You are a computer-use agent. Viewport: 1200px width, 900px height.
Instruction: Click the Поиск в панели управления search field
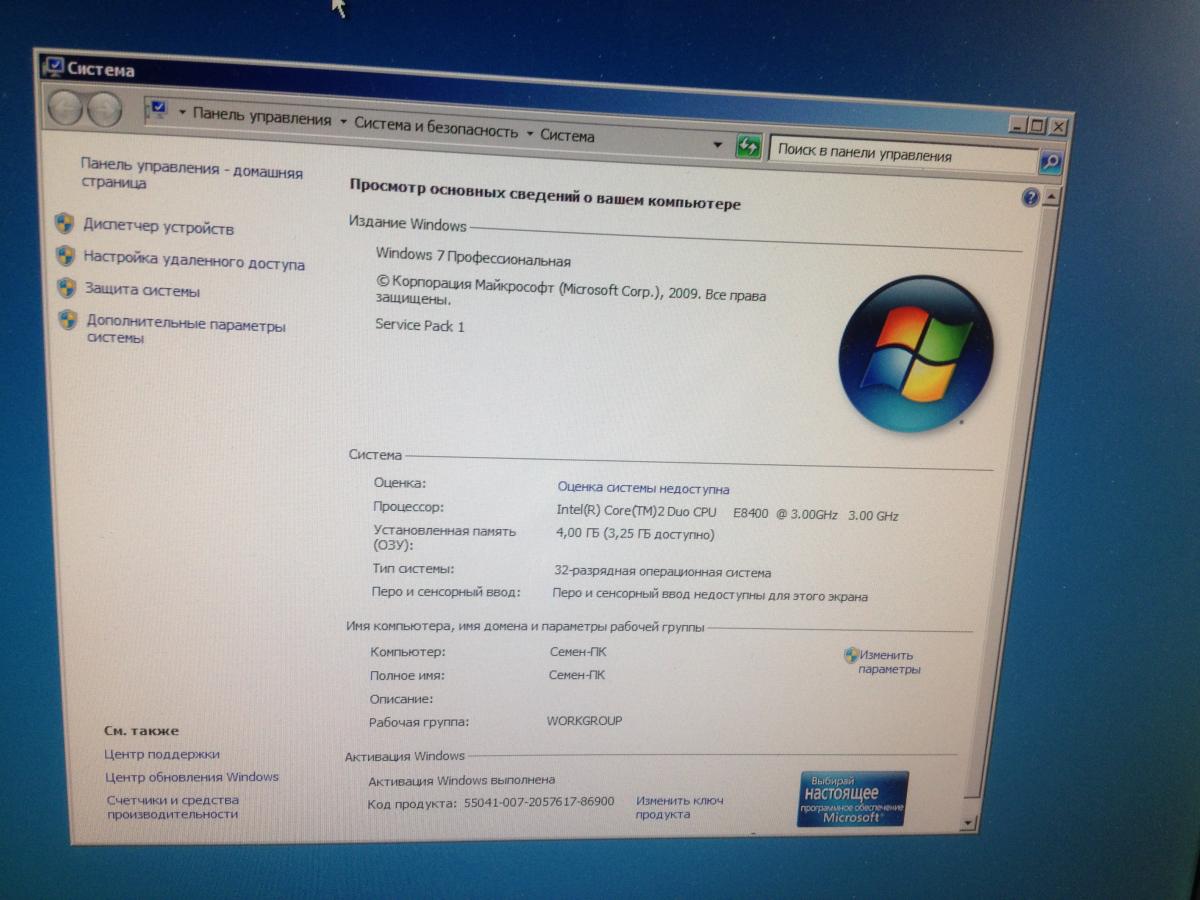point(903,155)
